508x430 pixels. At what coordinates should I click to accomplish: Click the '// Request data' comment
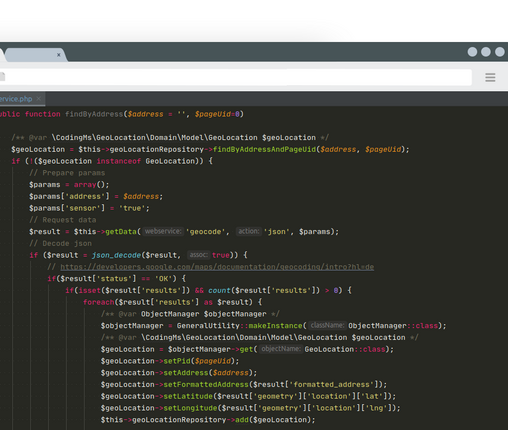[x=63, y=220]
